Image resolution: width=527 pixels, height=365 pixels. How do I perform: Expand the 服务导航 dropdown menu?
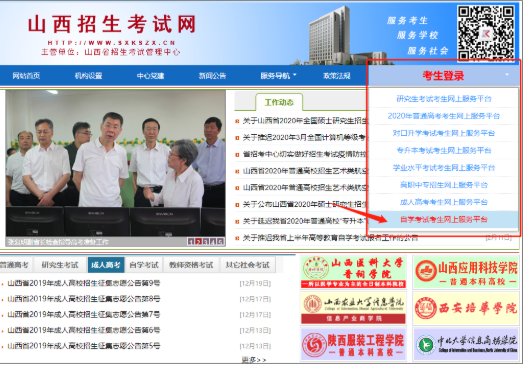pos(278,76)
